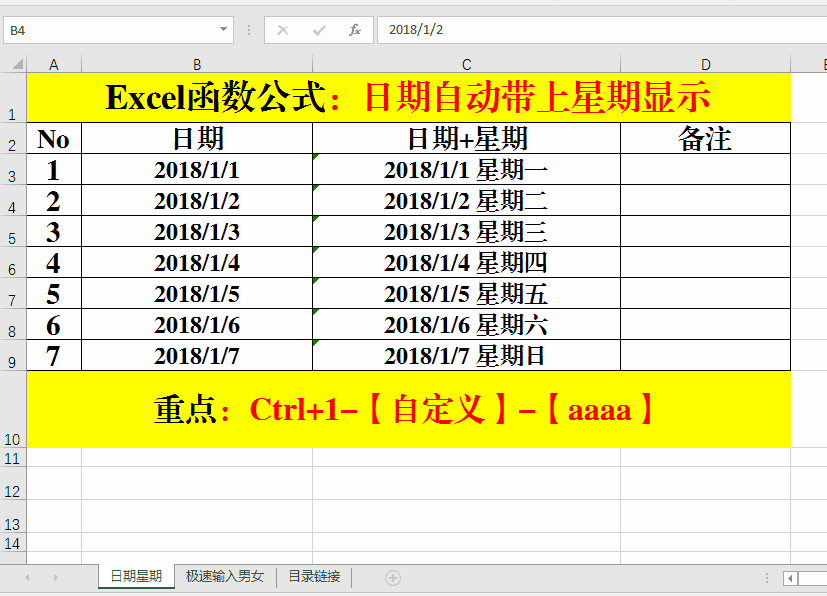
Task: Click horizontal scrollbar left arrow
Action: point(790,578)
